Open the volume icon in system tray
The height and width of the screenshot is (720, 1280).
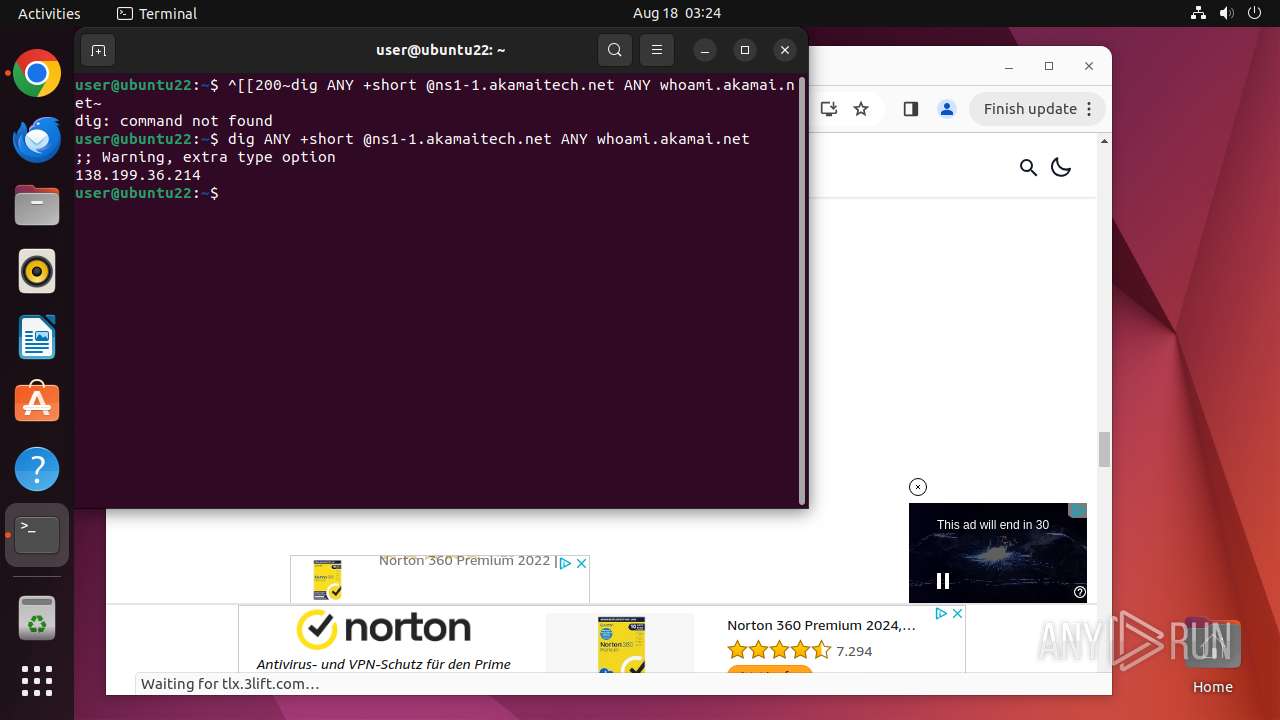click(x=1227, y=13)
